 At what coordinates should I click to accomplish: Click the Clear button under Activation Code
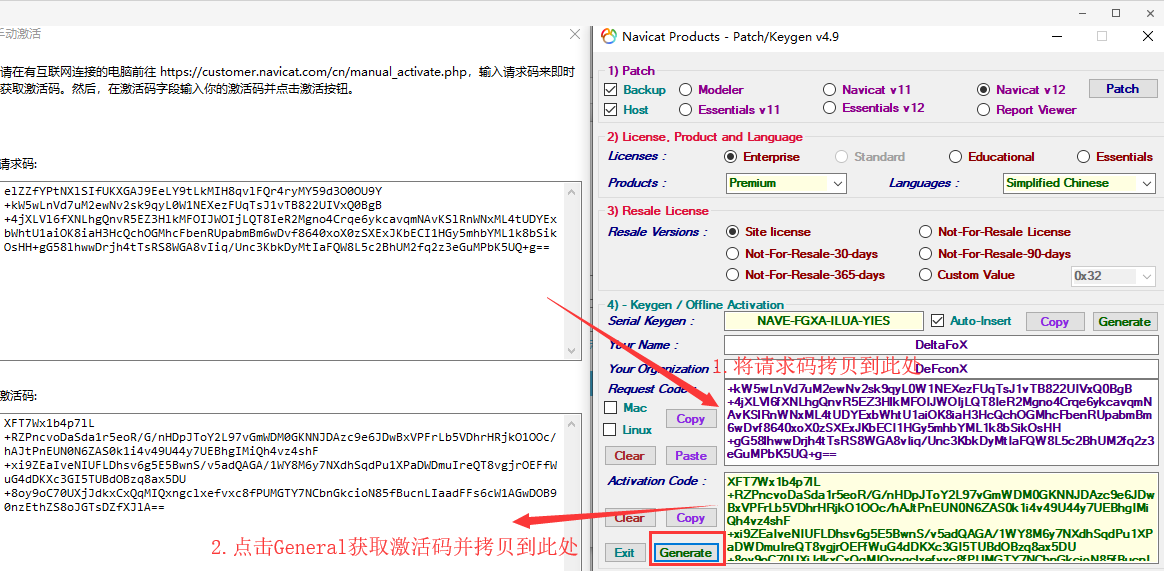[630, 518]
